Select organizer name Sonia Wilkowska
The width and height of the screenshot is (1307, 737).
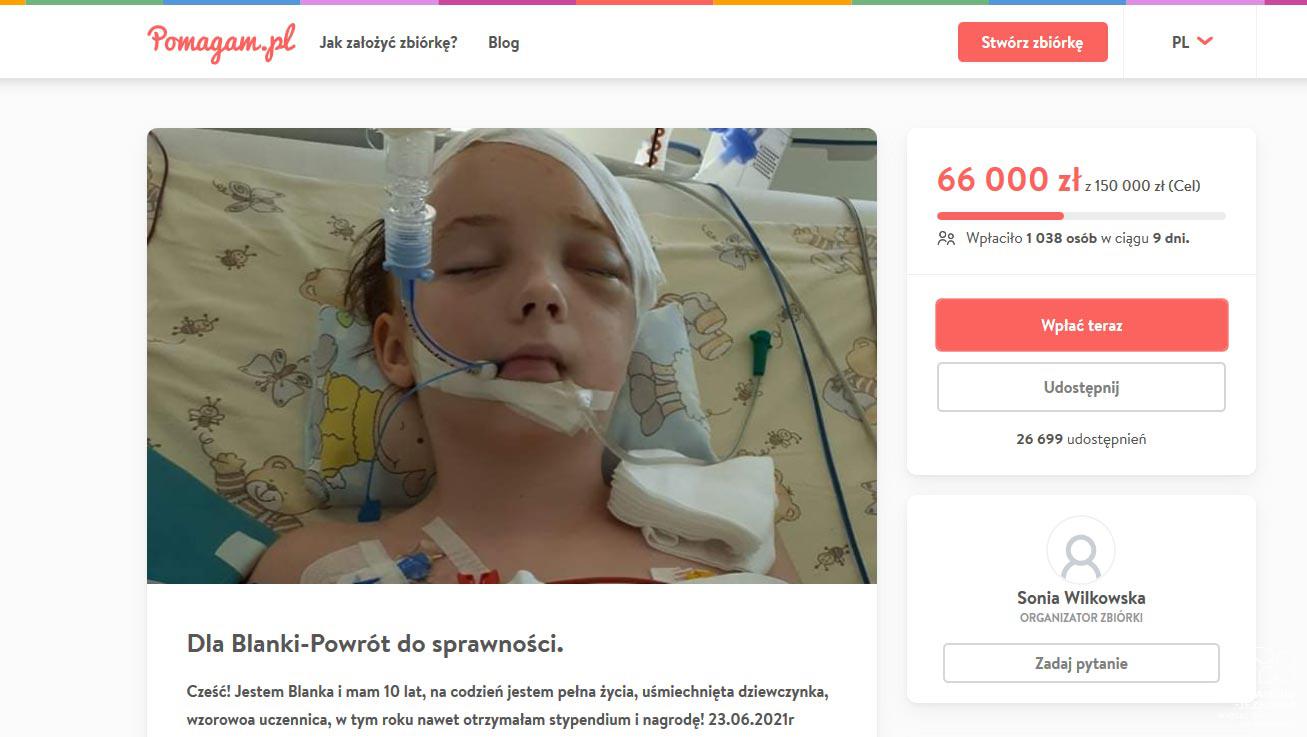1081,598
